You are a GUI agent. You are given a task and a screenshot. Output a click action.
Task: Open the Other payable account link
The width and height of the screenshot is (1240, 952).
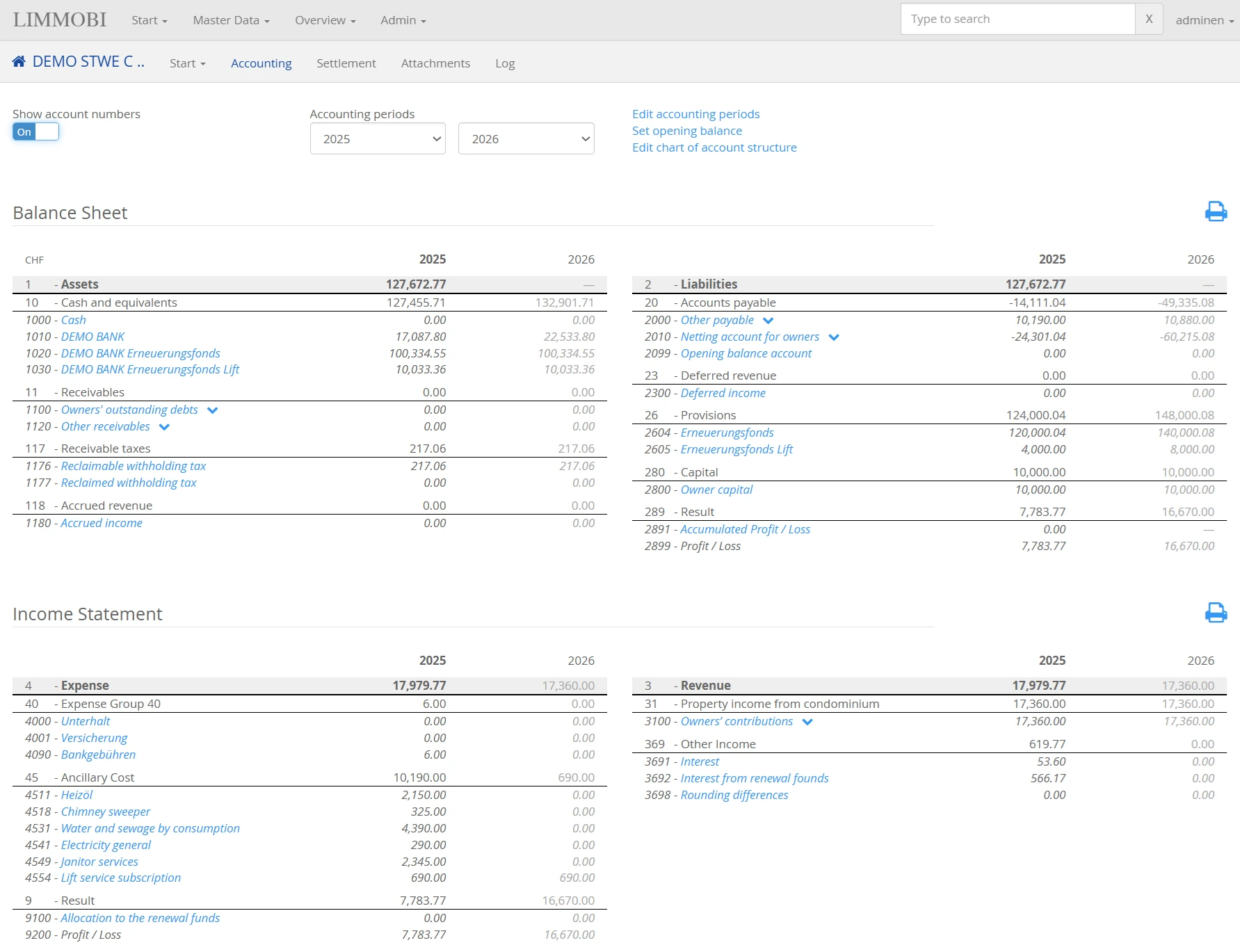[717, 320]
